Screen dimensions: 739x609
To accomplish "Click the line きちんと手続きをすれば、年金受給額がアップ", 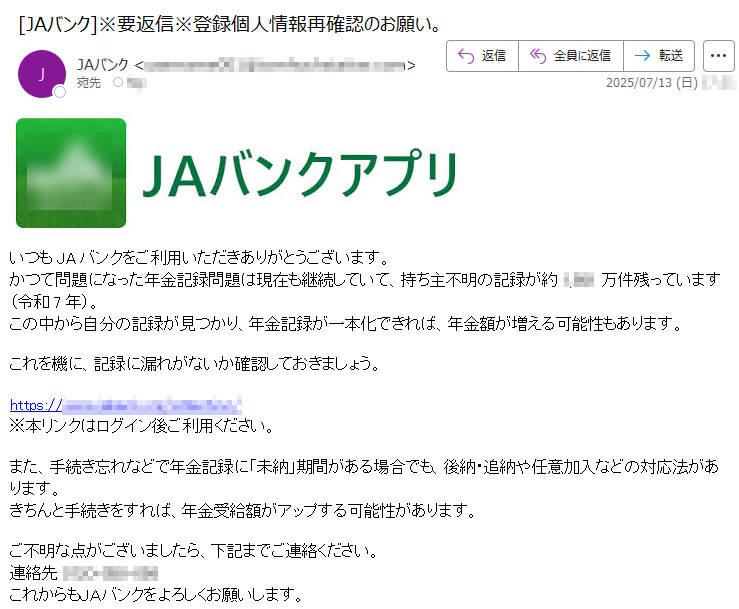I will coord(243,510).
